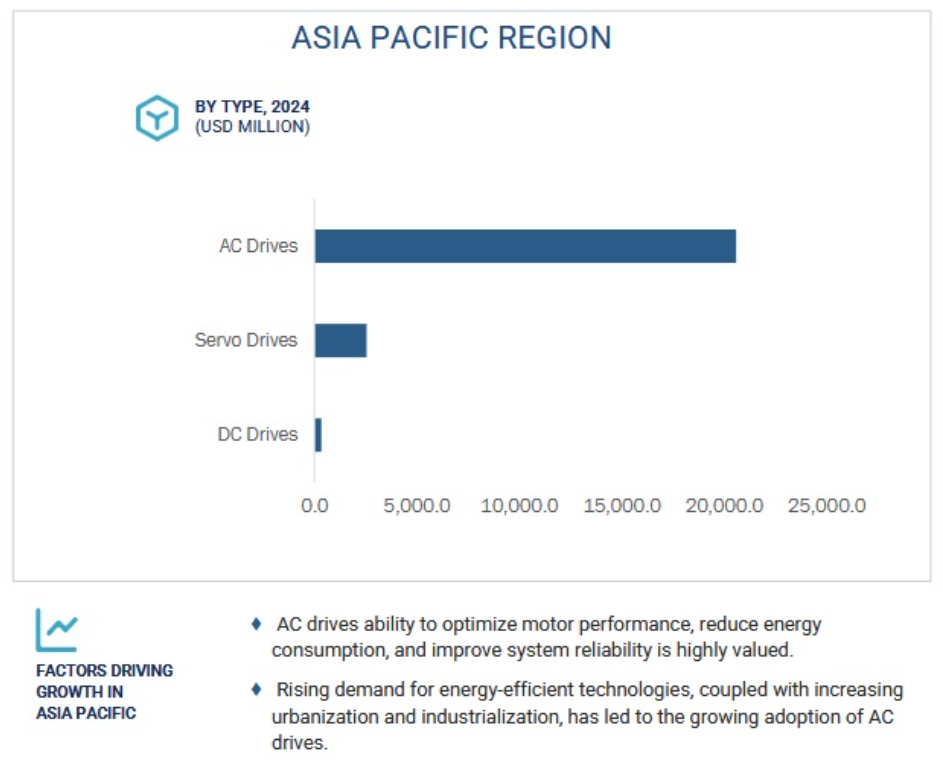Click the '(USD MILLION)' unit label
The width and height of the screenshot is (943, 761).
[x=252, y=127]
